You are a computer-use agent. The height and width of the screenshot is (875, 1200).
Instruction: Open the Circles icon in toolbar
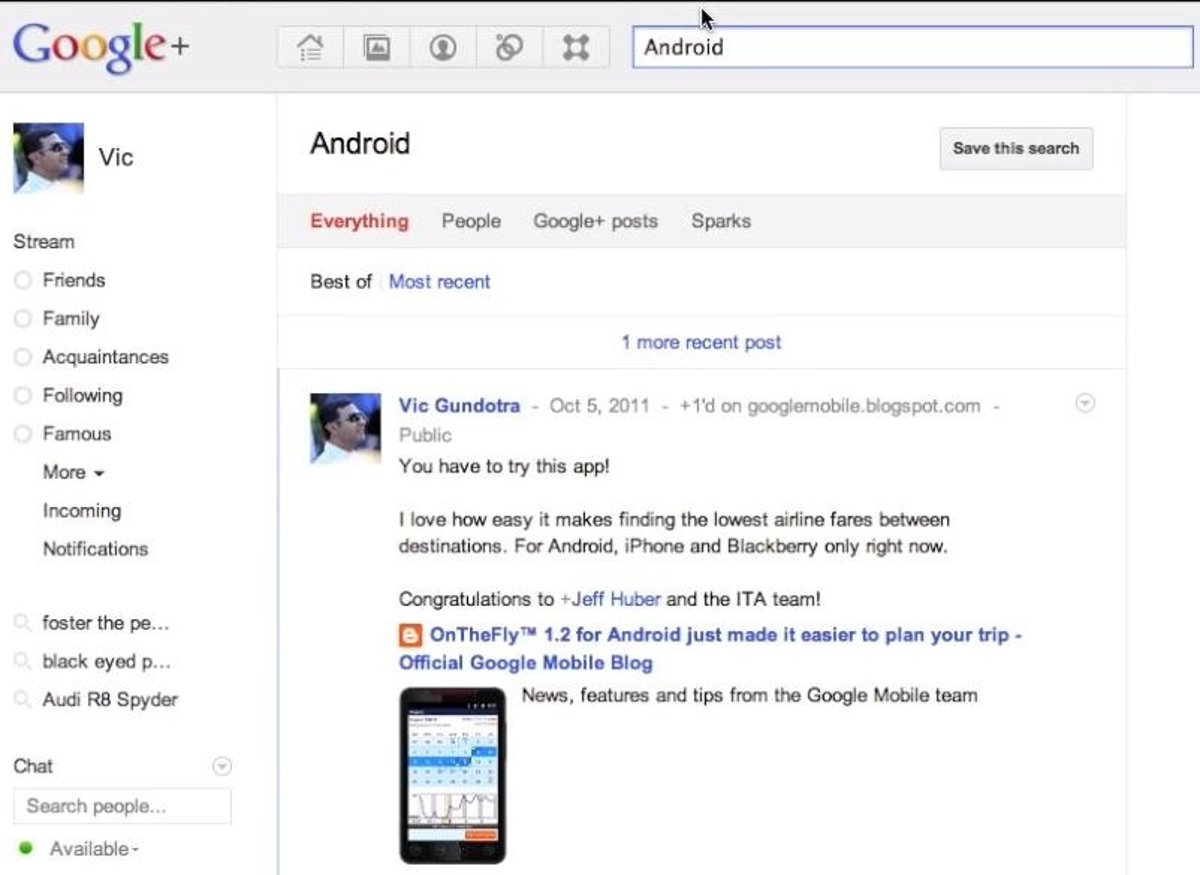(x=509, y=47)
